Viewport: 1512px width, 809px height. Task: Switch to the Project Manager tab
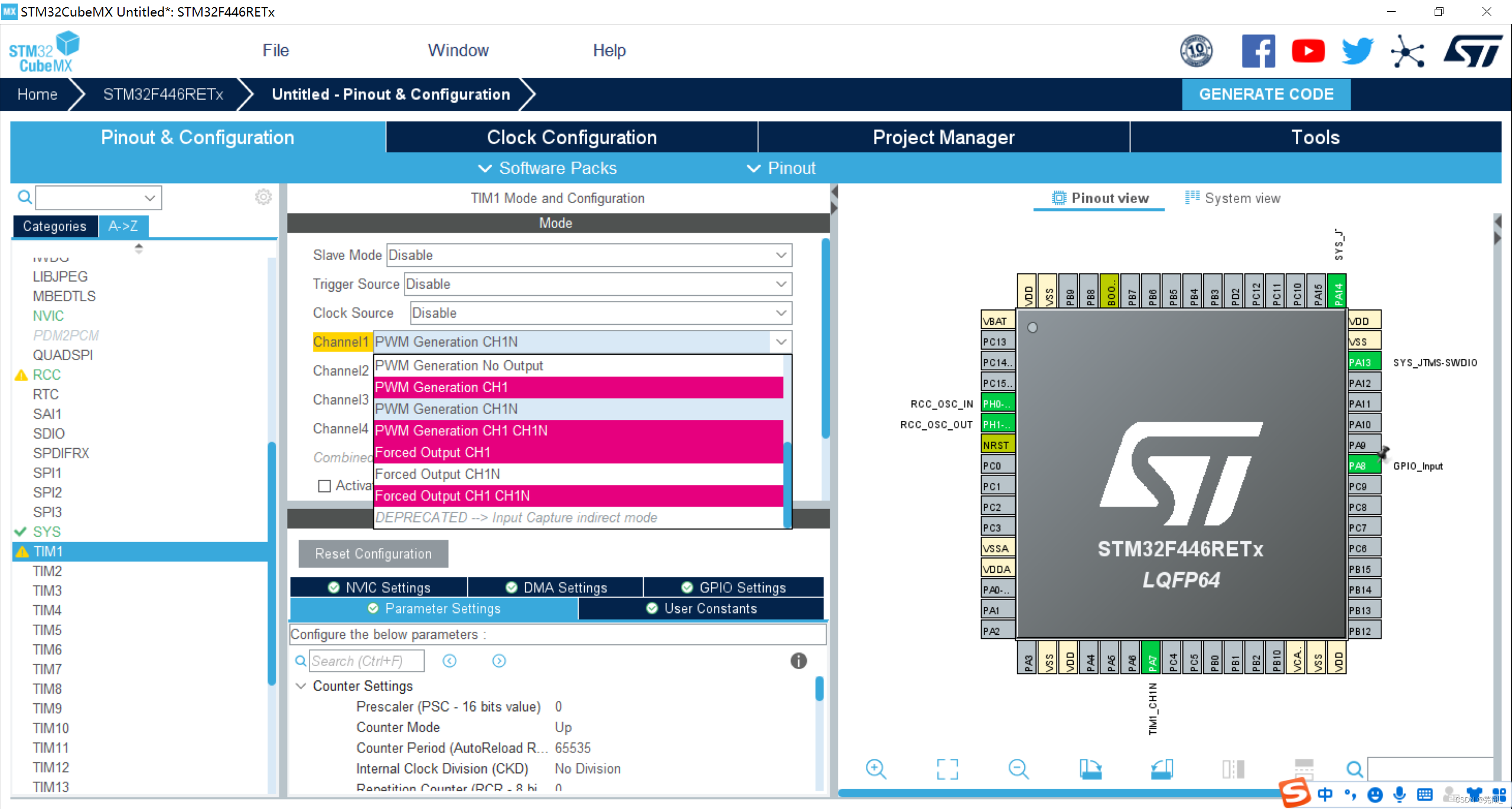(944, 137)
